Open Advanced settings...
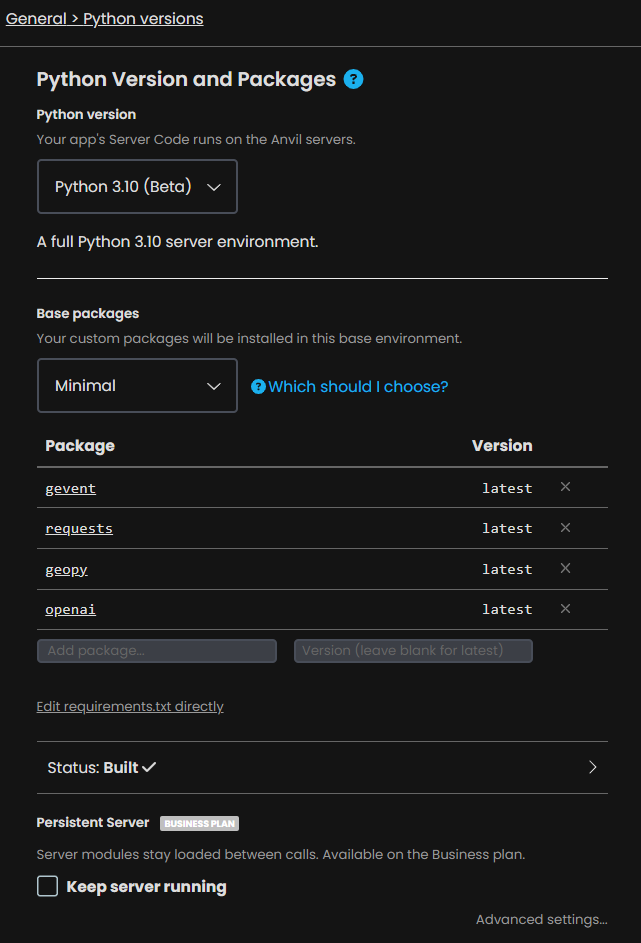This screenshot has width=641, height=943. 541,920
